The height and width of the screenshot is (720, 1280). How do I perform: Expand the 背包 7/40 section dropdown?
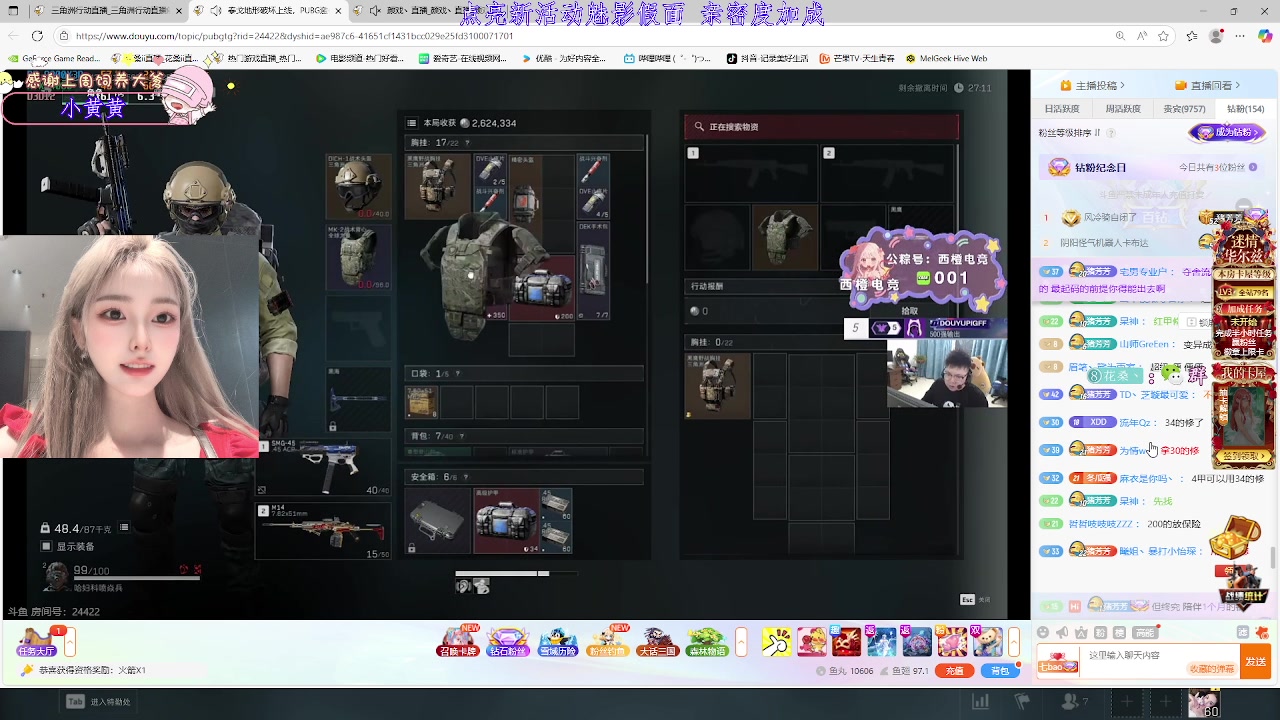[462, 437]
